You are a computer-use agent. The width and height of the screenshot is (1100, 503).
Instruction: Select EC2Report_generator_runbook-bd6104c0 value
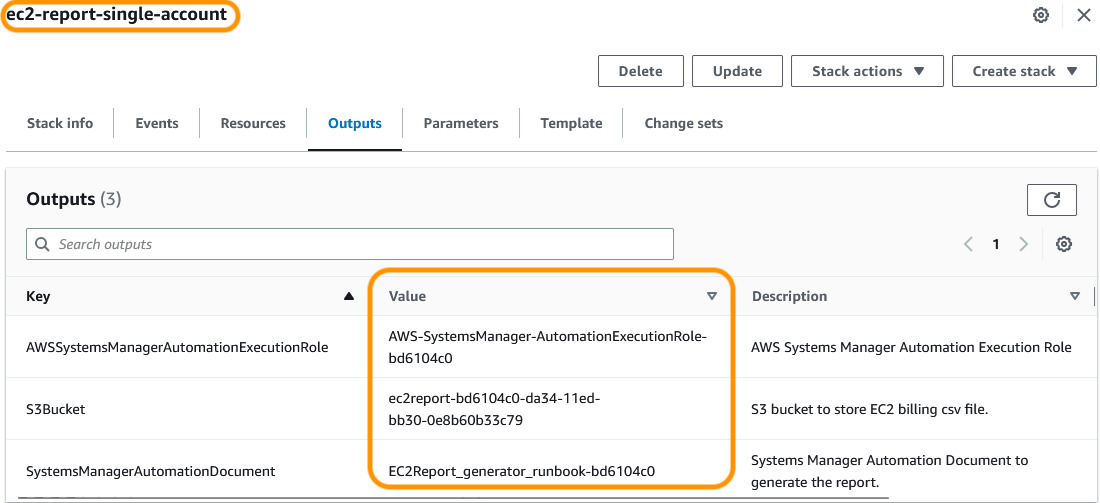pos(521,471)
